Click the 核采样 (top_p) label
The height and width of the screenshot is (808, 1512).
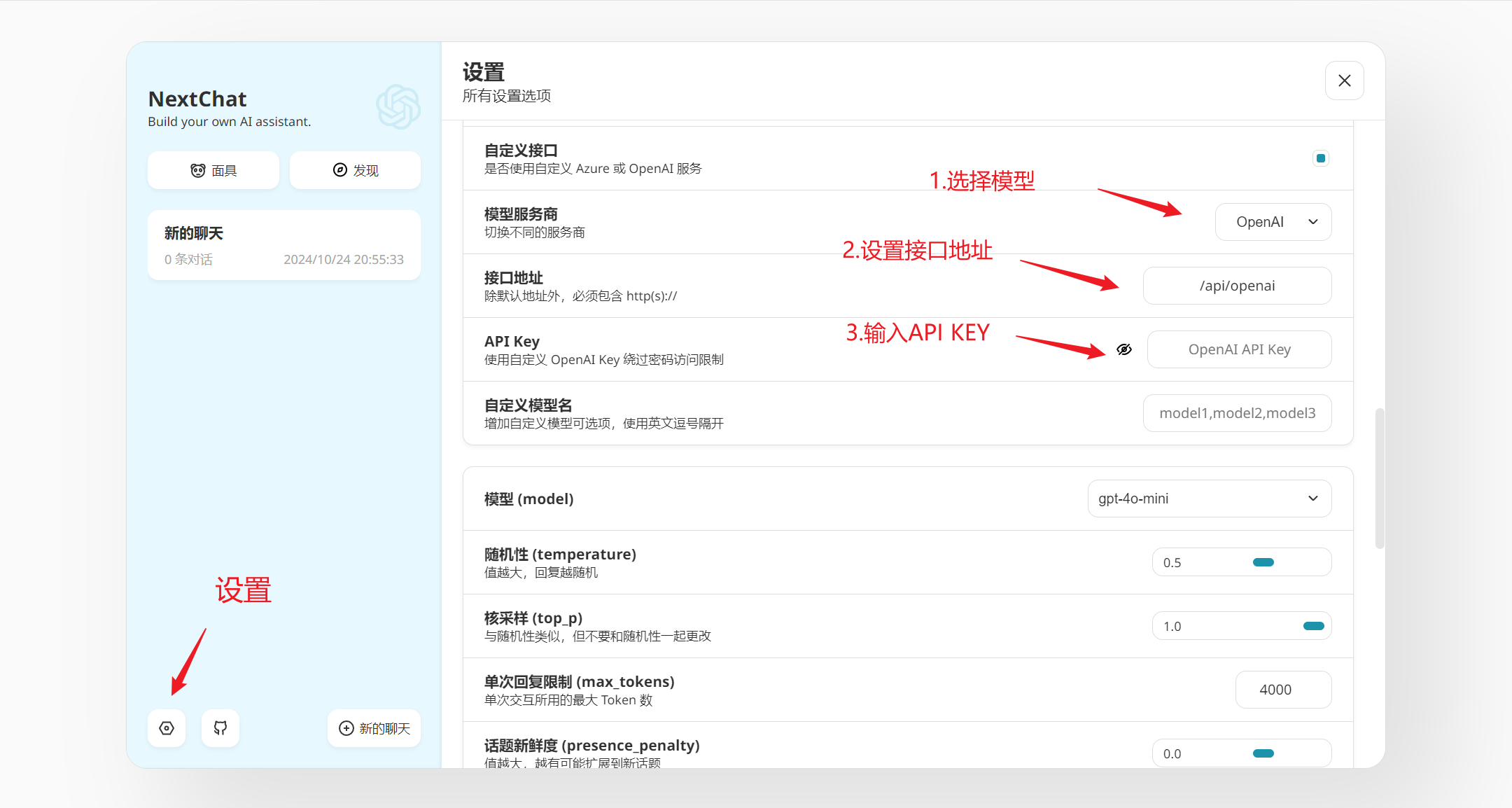(533, 618)
